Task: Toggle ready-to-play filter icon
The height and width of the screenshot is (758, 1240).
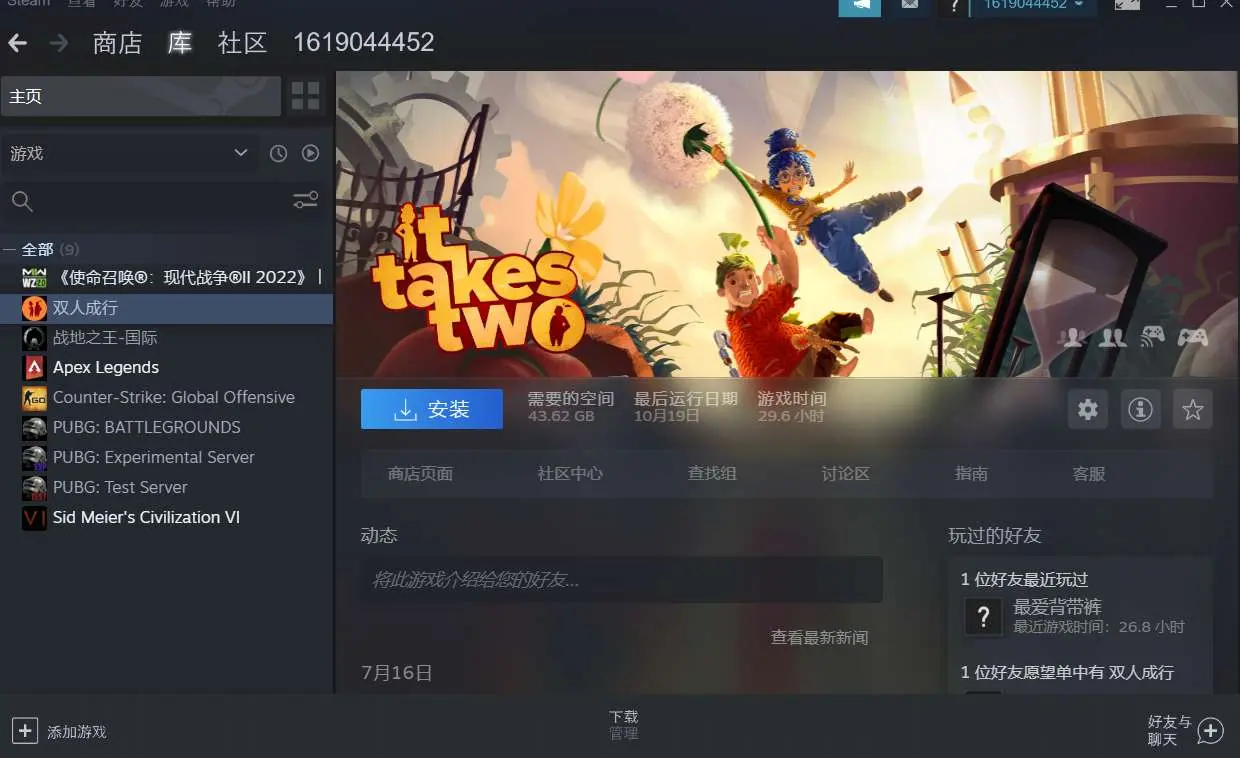Action: coord(310,153)
